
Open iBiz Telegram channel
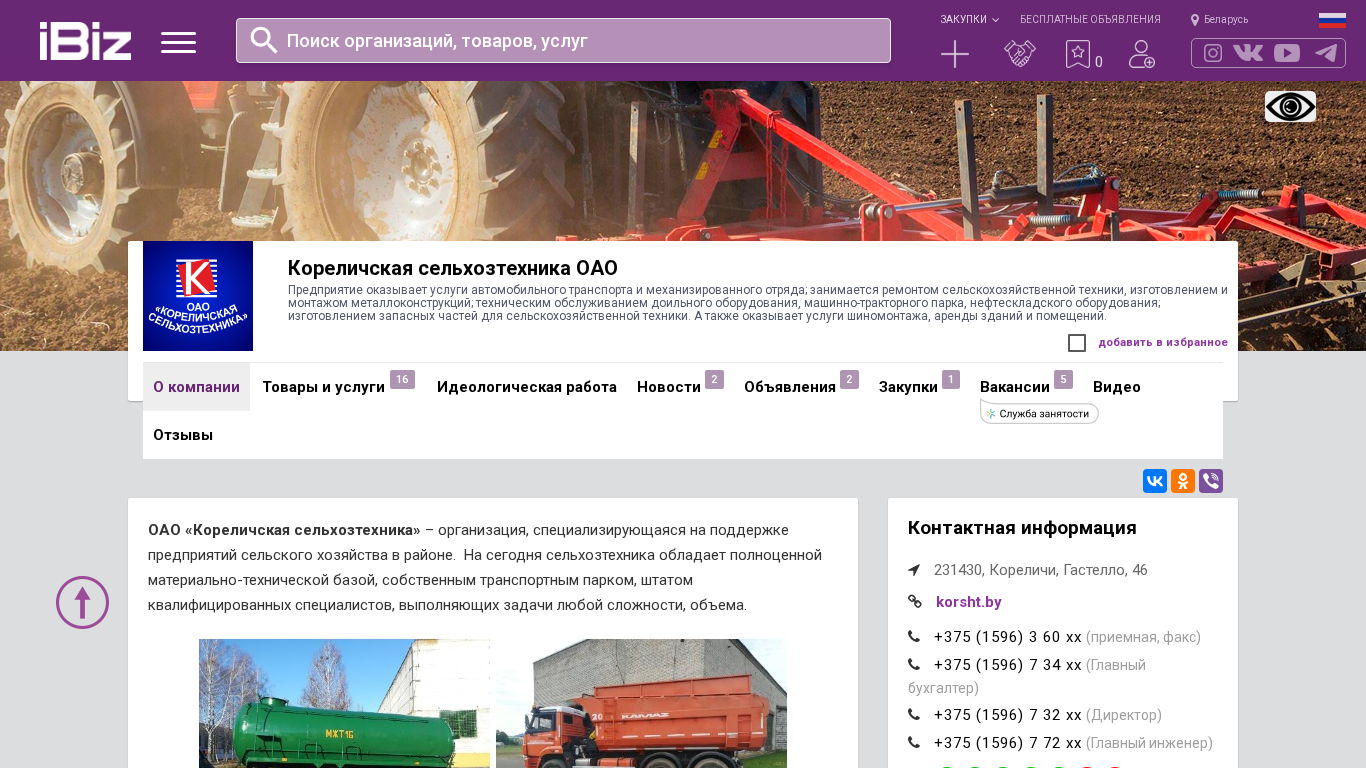click(x=1326, y=53)
